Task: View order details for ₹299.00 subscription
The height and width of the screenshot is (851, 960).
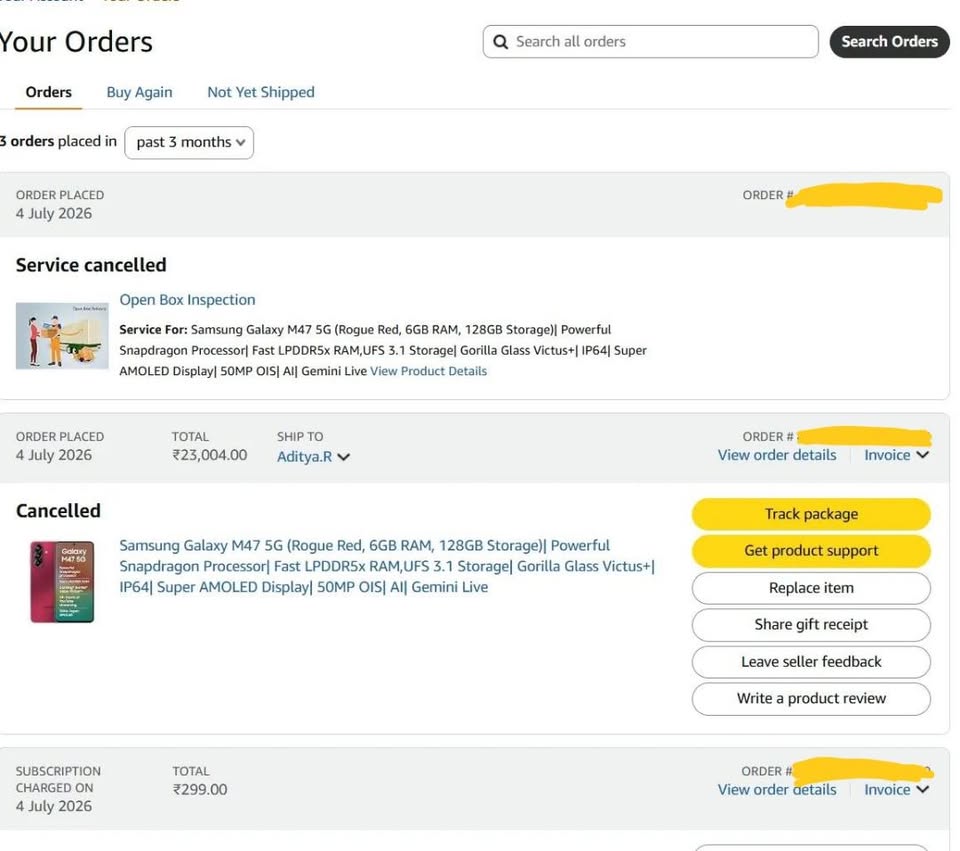Action: 777,790
